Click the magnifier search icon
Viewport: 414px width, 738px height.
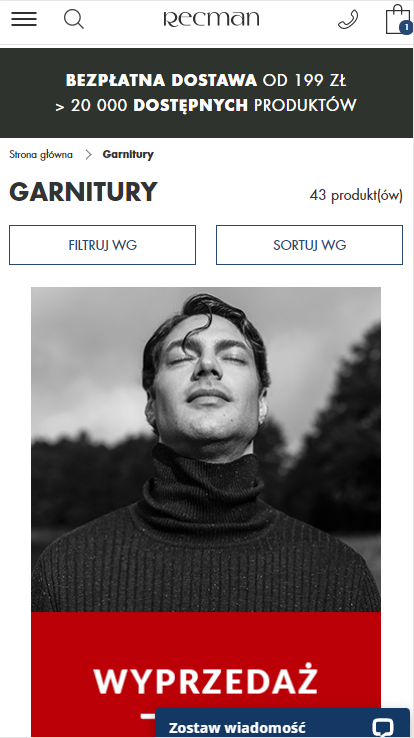click(74, 19)
